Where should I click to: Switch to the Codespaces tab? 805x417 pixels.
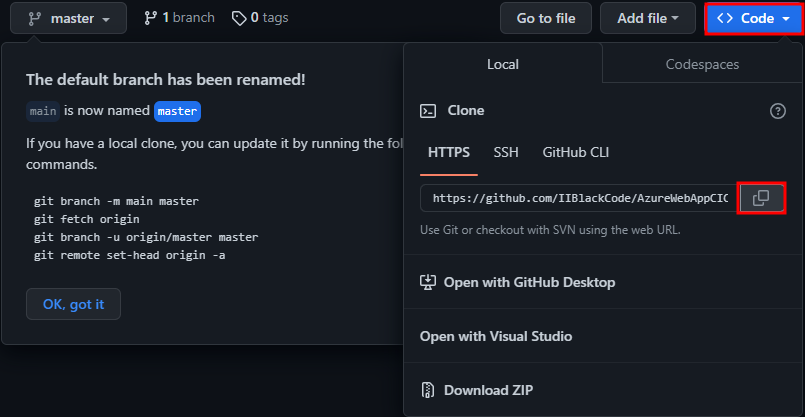point(702,64)
